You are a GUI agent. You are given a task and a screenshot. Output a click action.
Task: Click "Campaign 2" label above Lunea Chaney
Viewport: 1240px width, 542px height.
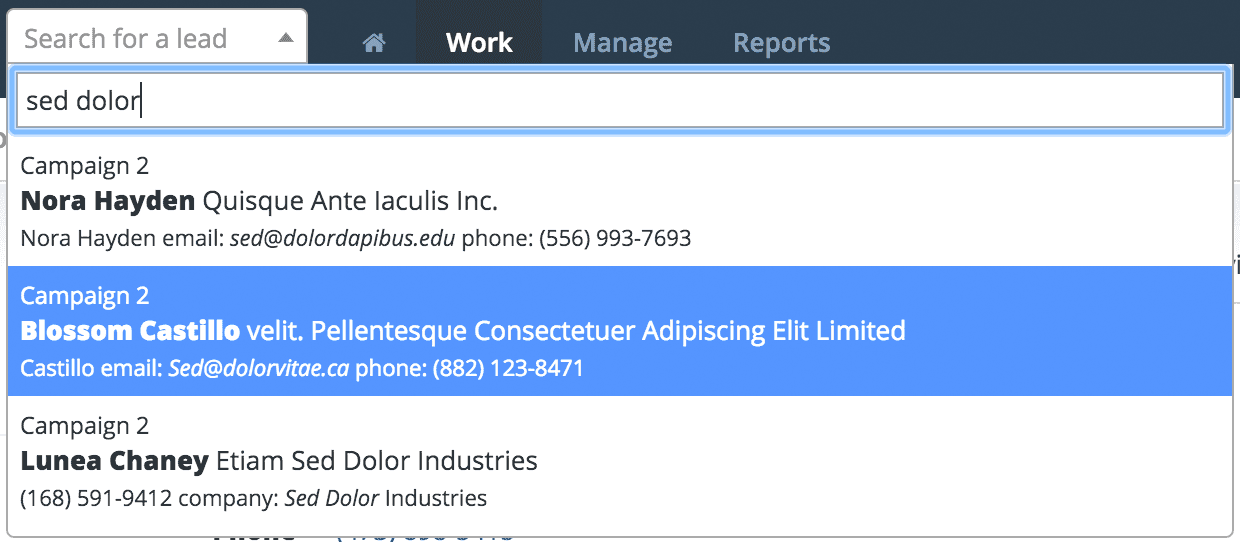[84, 426]
